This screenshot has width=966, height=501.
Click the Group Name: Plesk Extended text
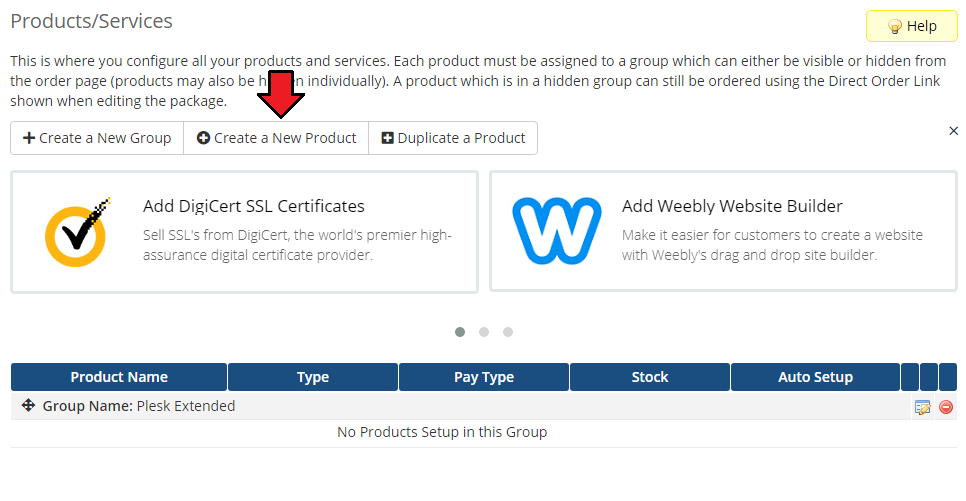(x=139, y=406)
